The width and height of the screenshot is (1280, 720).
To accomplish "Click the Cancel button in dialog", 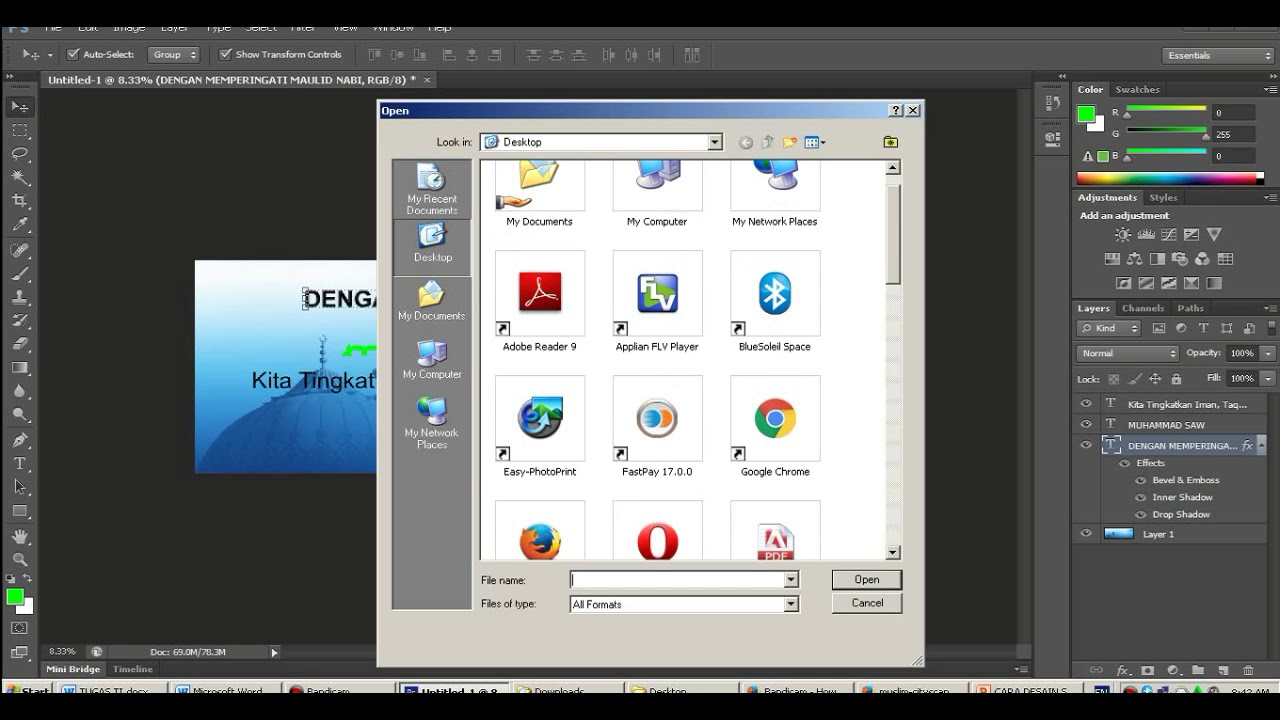I will click(867, 603).
